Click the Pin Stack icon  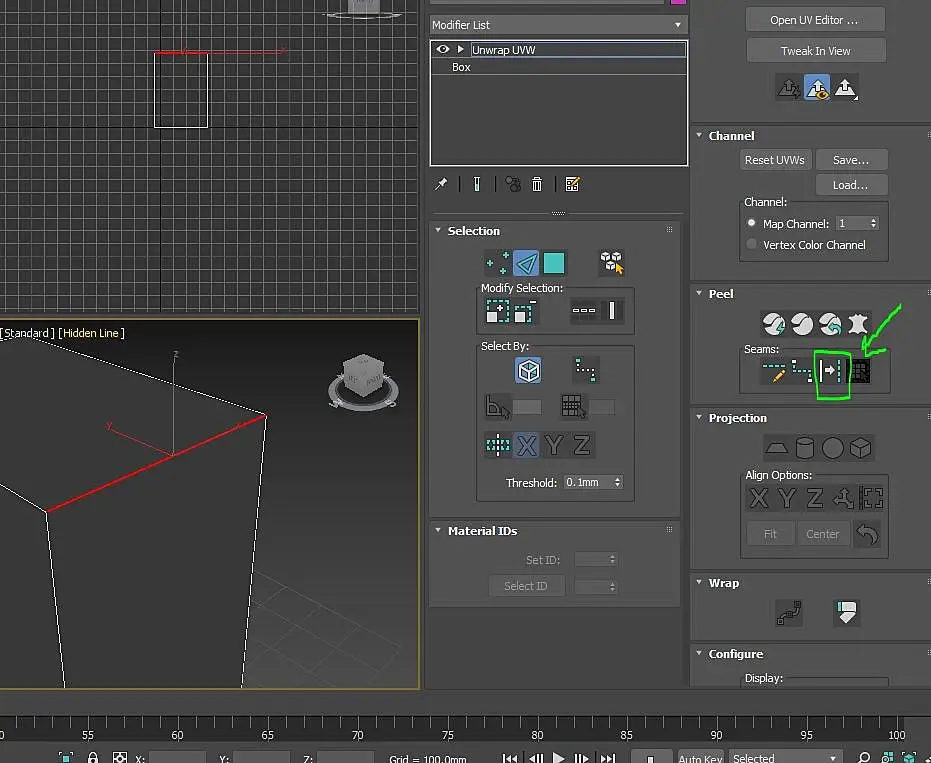pos(441,185)
